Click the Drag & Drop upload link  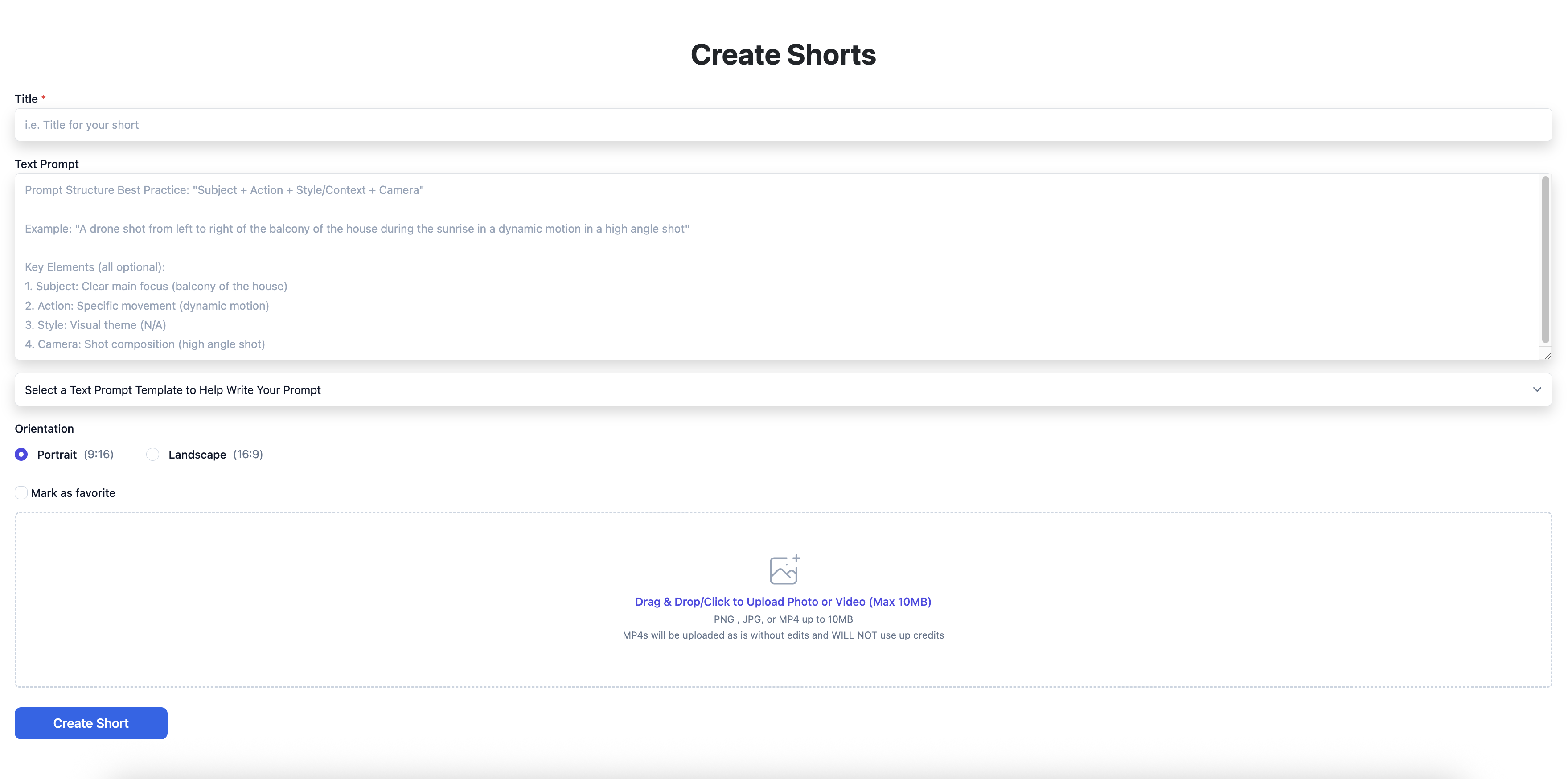(x=783, y=601)
